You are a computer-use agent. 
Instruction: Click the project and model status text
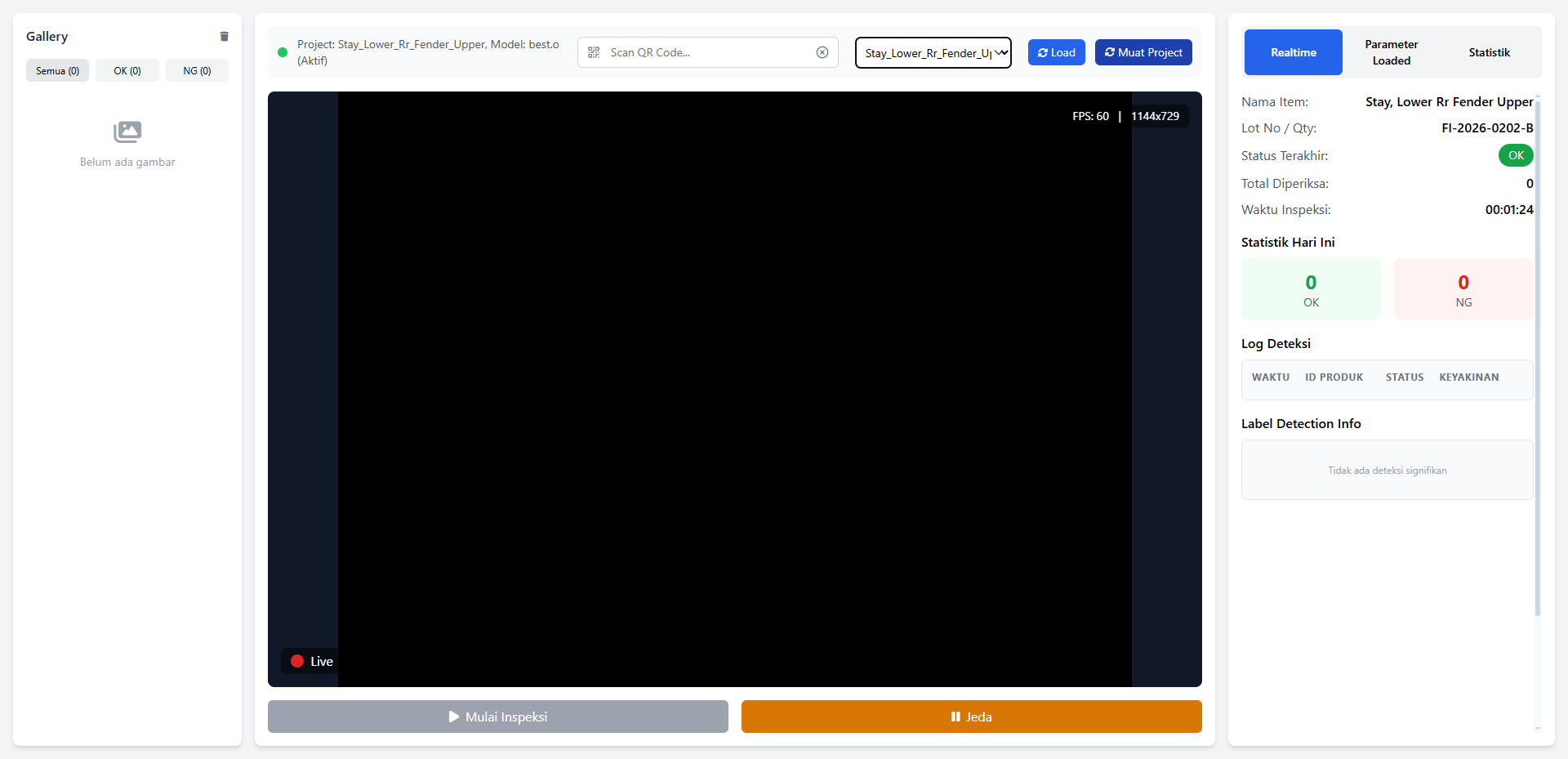click(428, 52)
